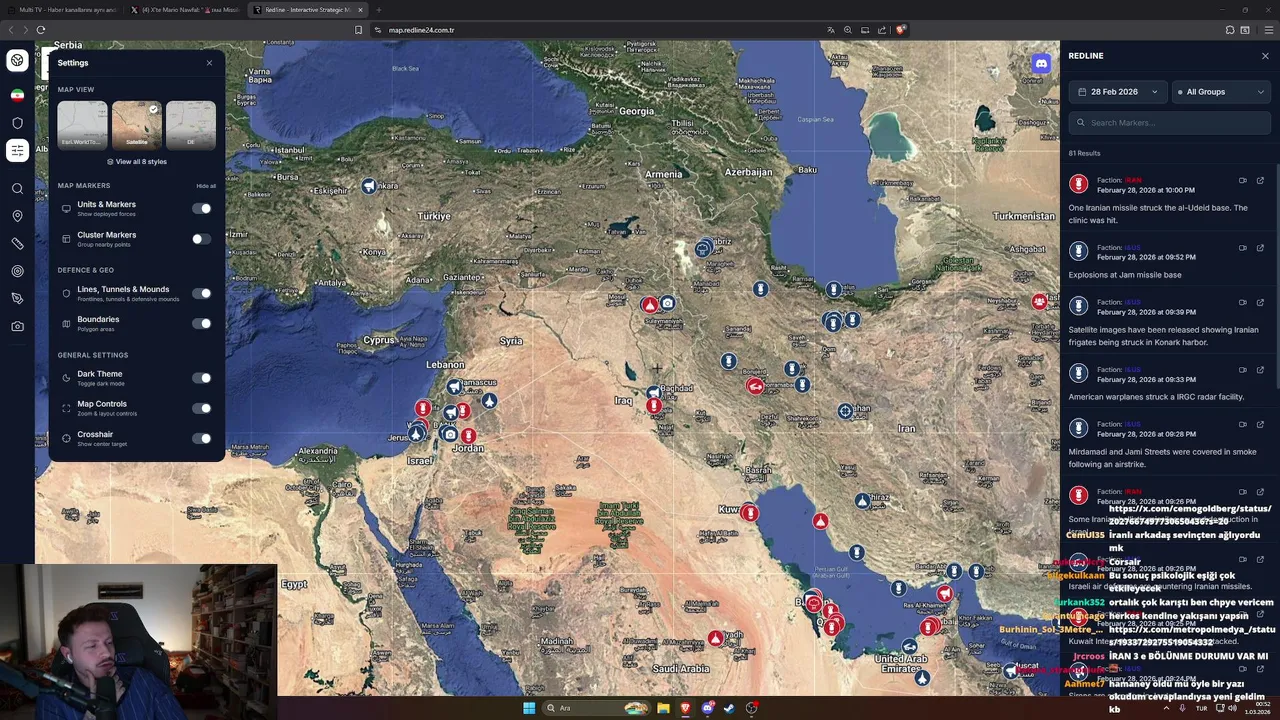Click video icon for al-Udeid base entry
The width and height of the screenshot is (1280, 720).
pos(1243,181)
